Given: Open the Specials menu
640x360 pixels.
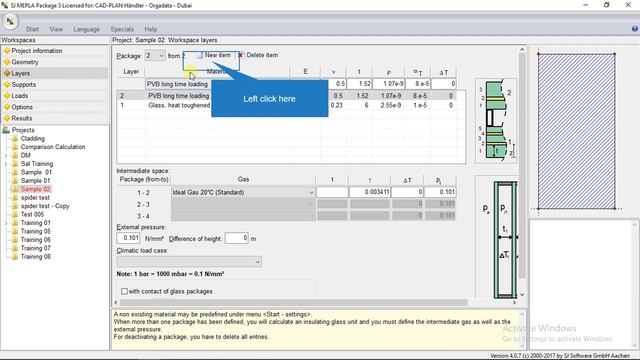Looking at the screenshot, I should (x=122, y=29).
